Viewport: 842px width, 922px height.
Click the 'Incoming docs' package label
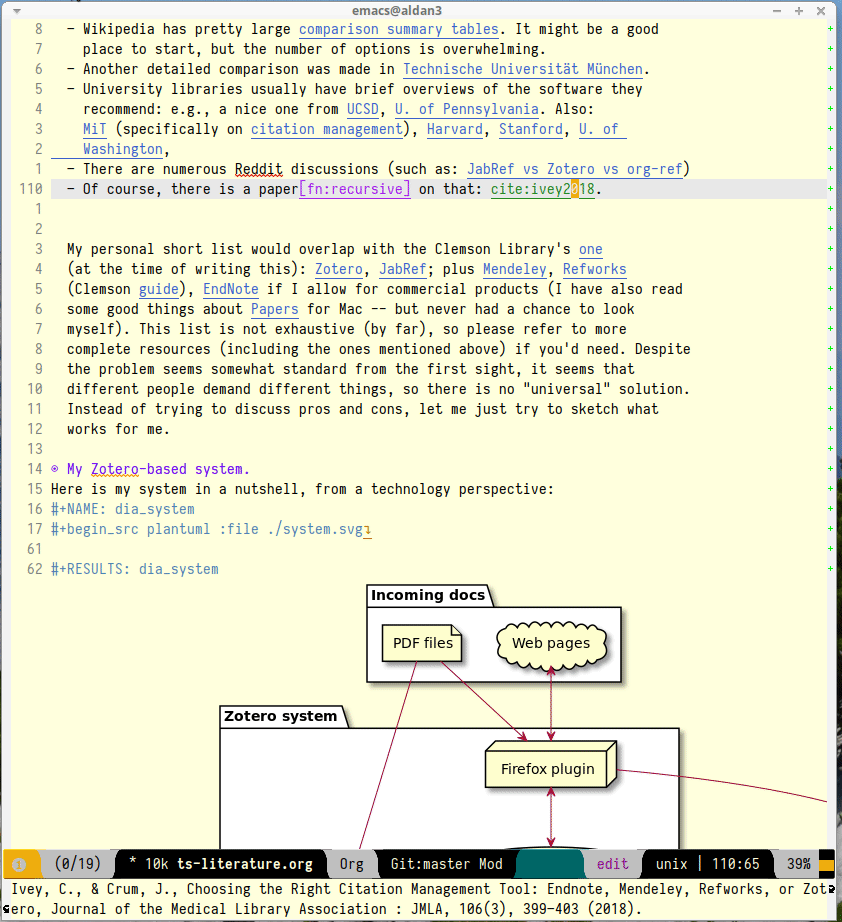[428, 595]
